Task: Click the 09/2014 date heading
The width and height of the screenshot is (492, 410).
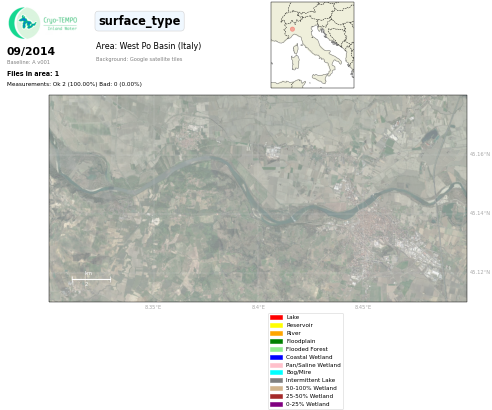Action: coord(31,51)
